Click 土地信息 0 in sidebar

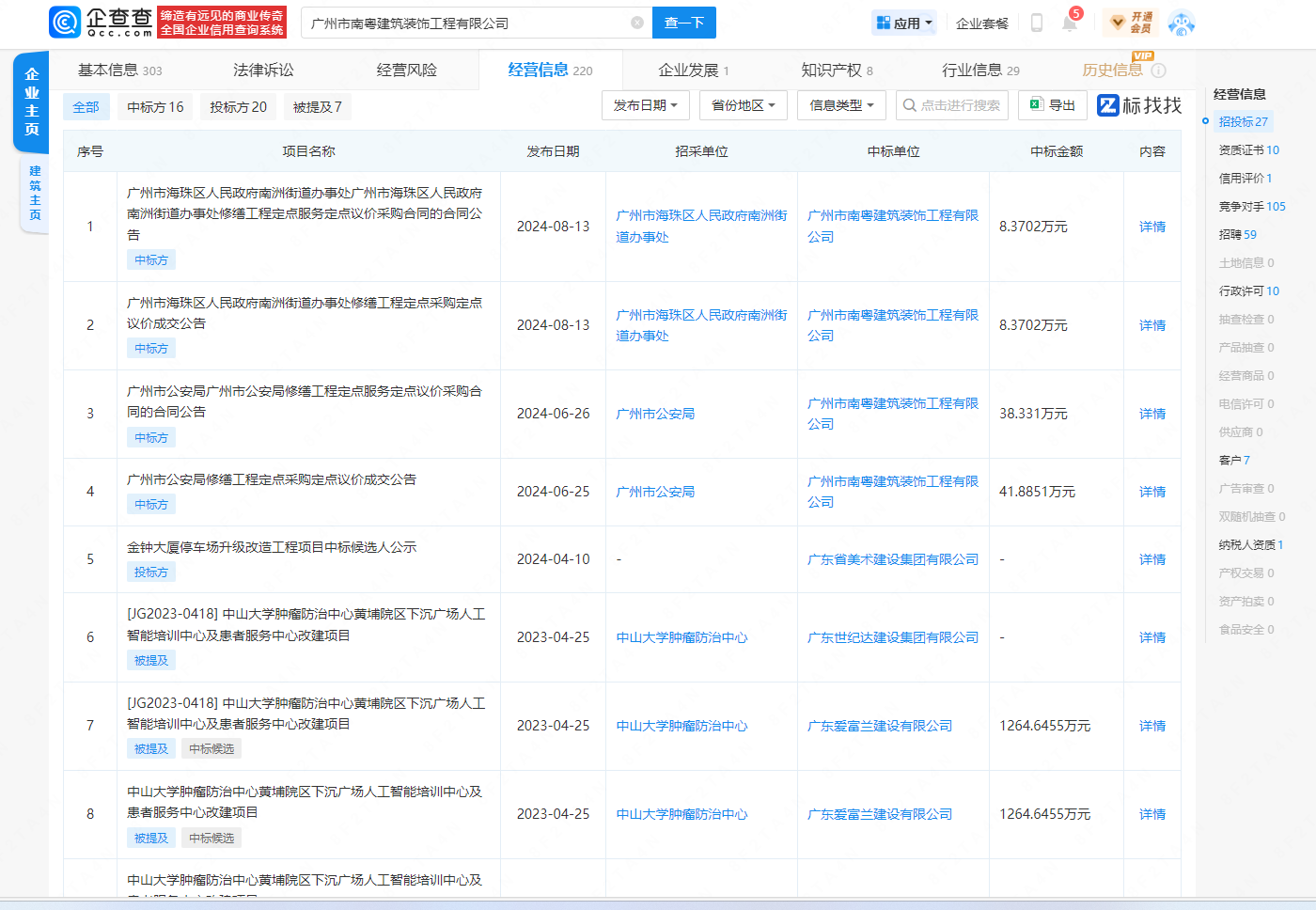pyautogui.click(x=1246, y=263)
